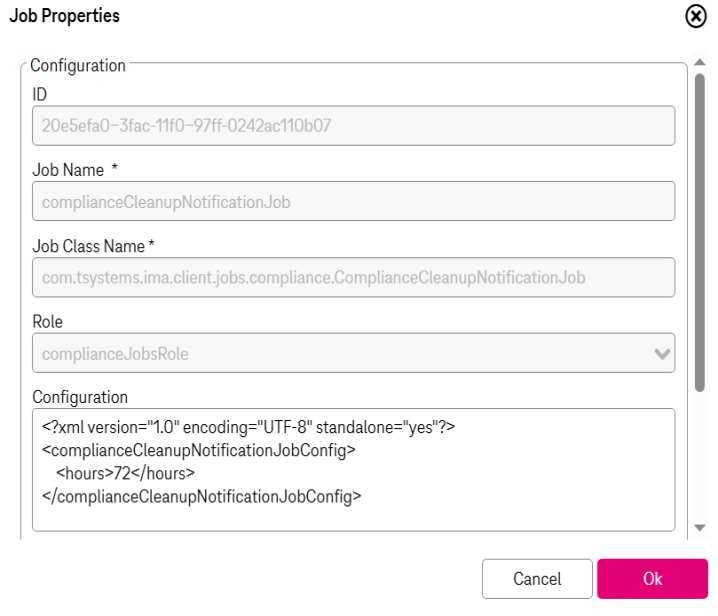Screen dimensions: 718x616
Task: Click the scrollbar track below the thumb
Action: (x=699, y=457)
